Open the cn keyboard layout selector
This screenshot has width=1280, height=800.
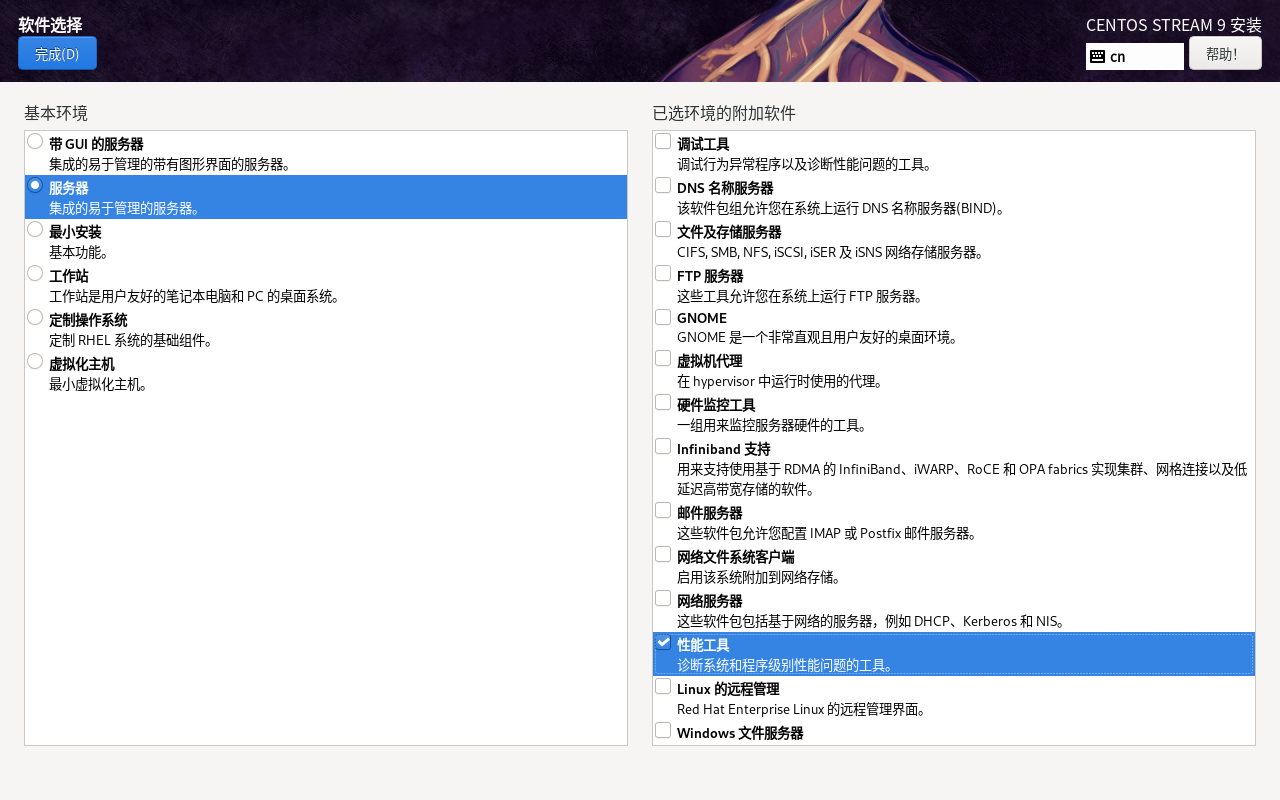tap(1135, 56)
